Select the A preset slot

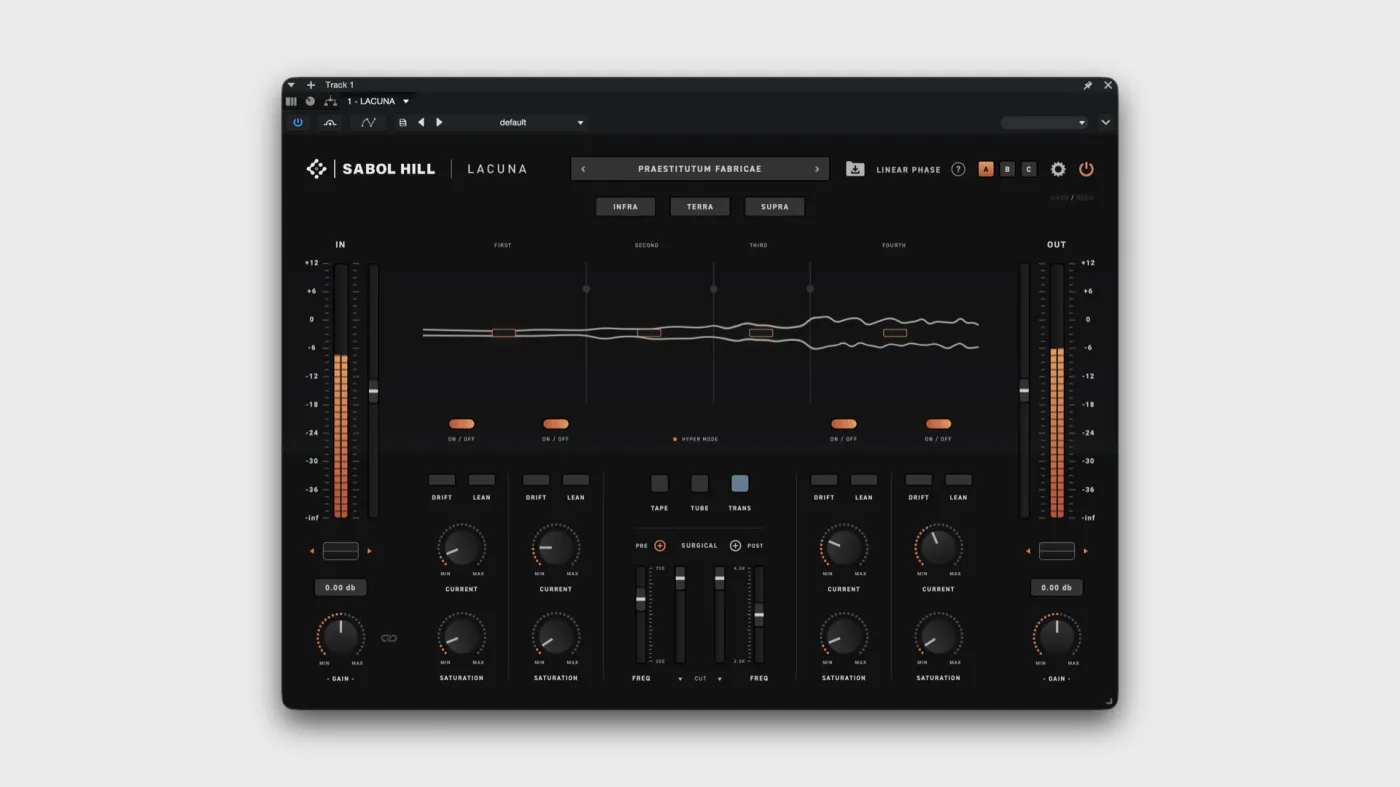tap(986, 169)
